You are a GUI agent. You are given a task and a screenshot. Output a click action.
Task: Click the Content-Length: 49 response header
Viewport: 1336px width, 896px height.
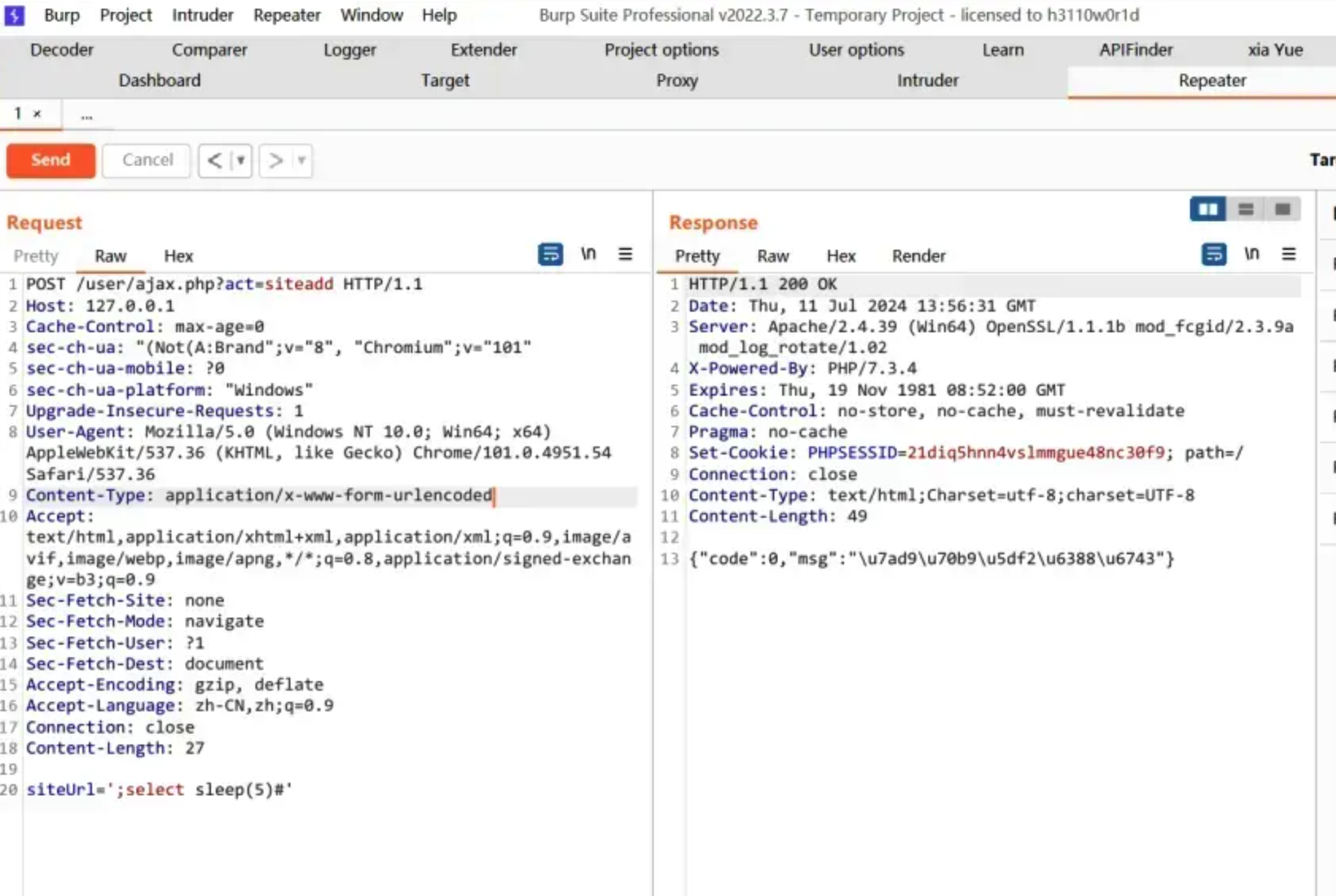[777, 516]
